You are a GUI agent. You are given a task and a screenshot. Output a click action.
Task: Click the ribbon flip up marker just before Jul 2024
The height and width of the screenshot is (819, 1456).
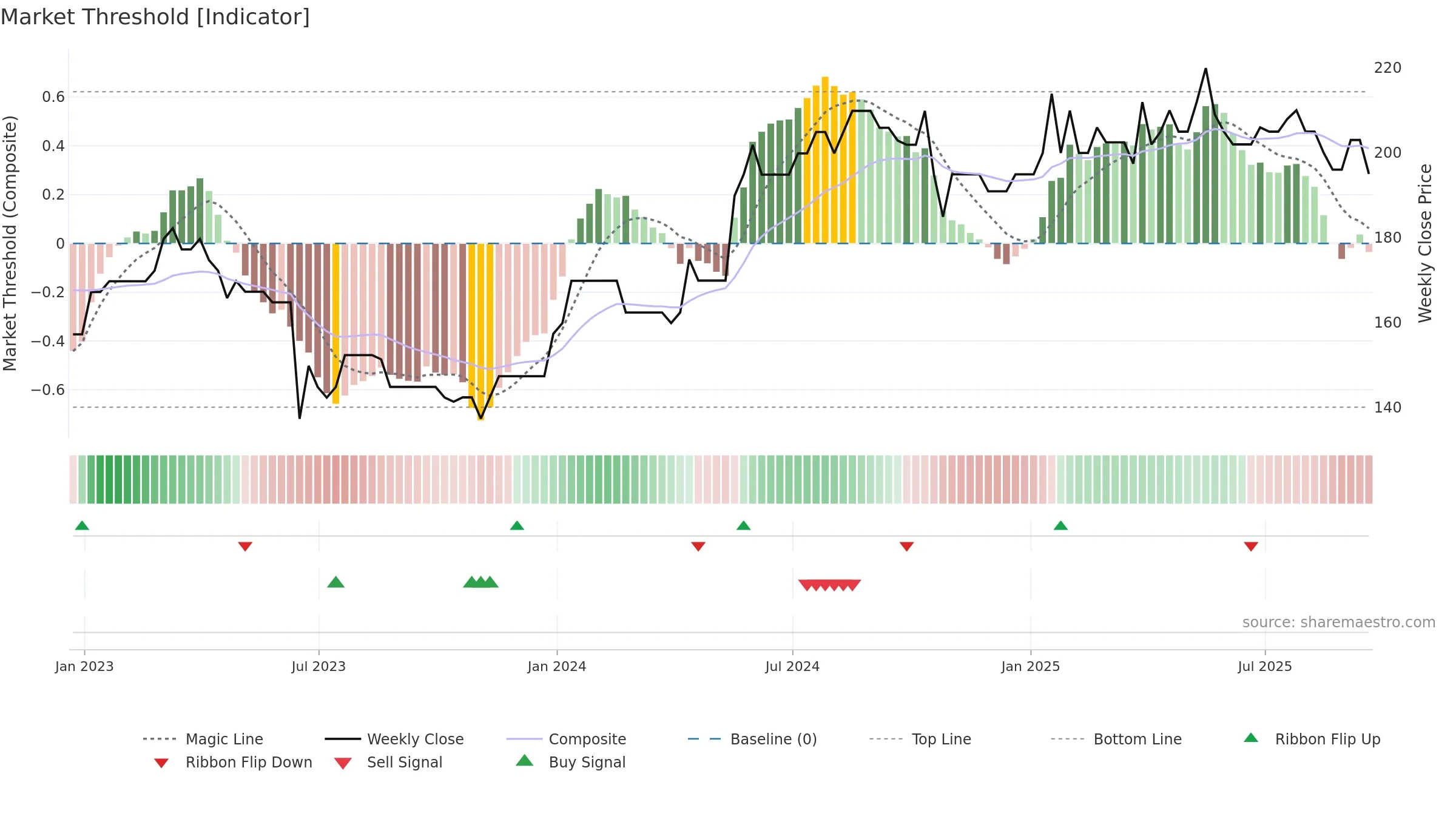click(x=744, y=525)
